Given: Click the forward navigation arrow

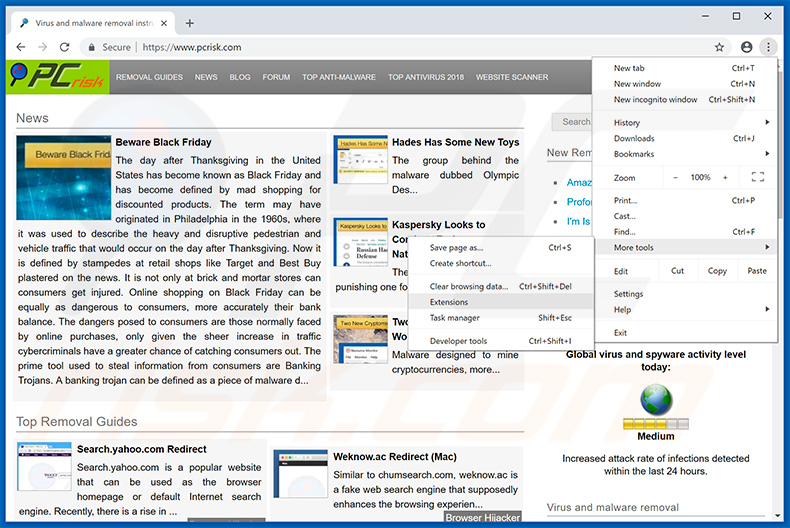Looking at the screenshot, I should (42, 47).
